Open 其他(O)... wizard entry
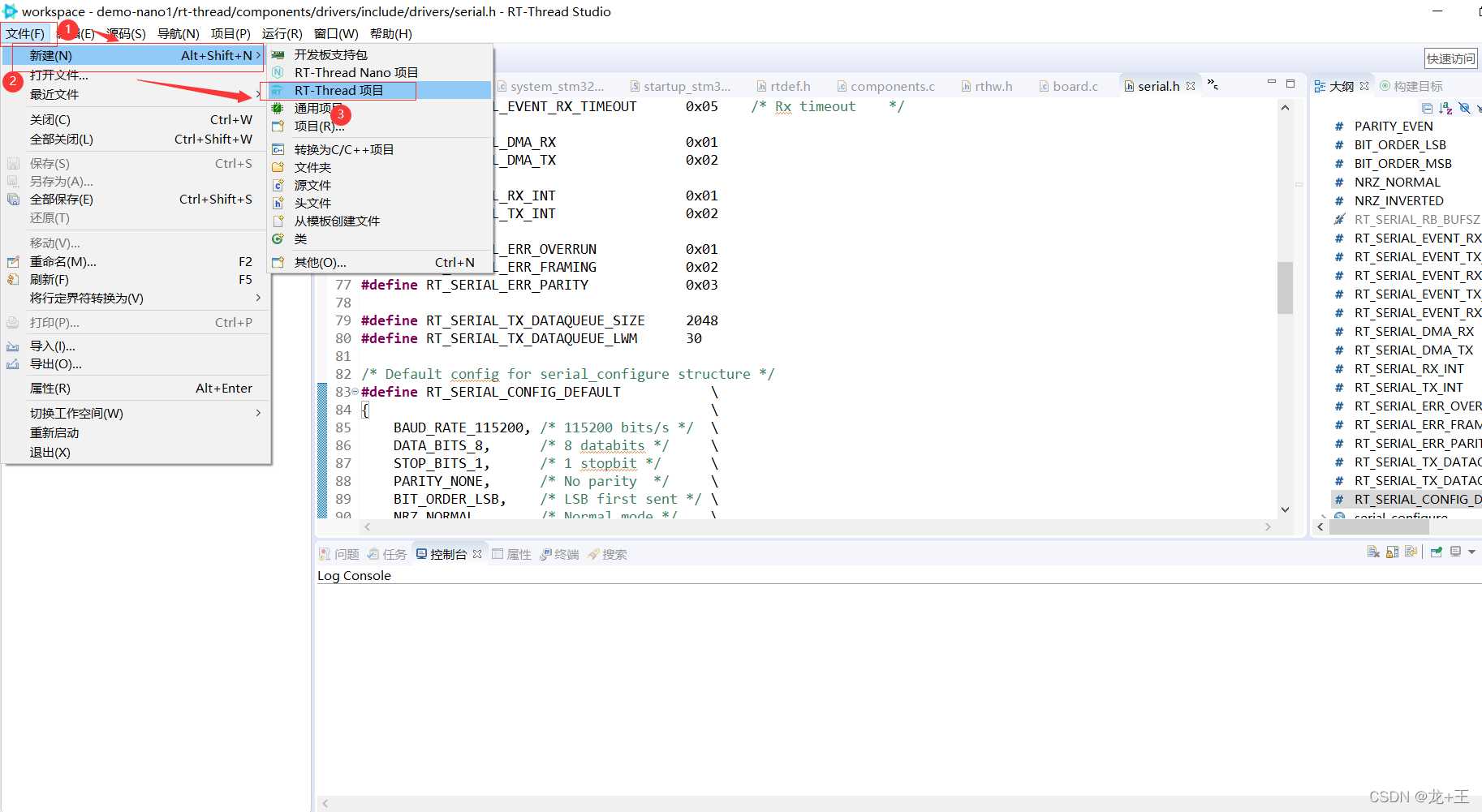The height and width of the screenshot is (812, 1482). 380,262
